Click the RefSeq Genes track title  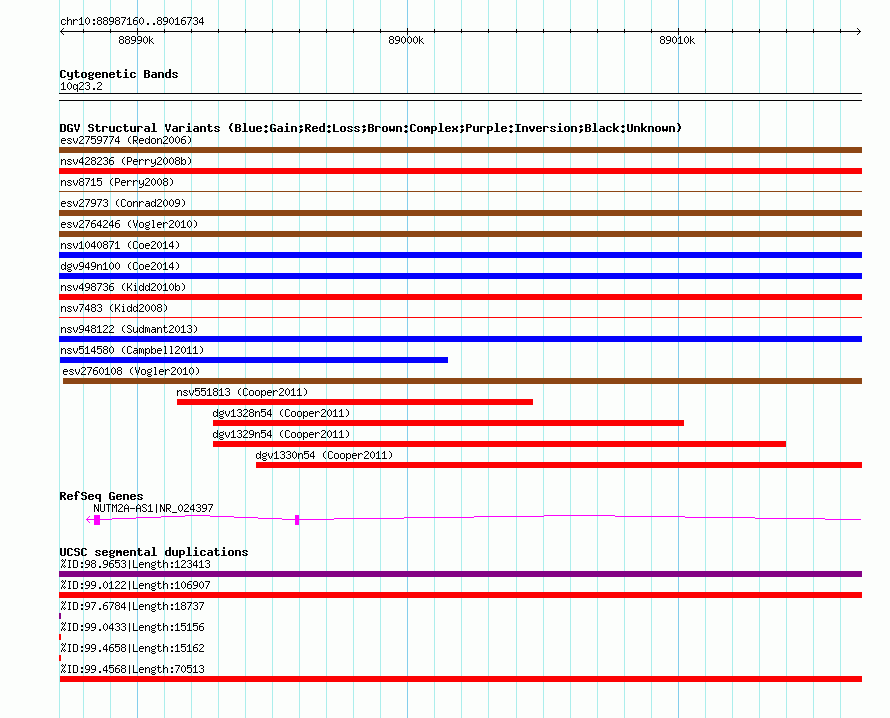coord(101,496)
